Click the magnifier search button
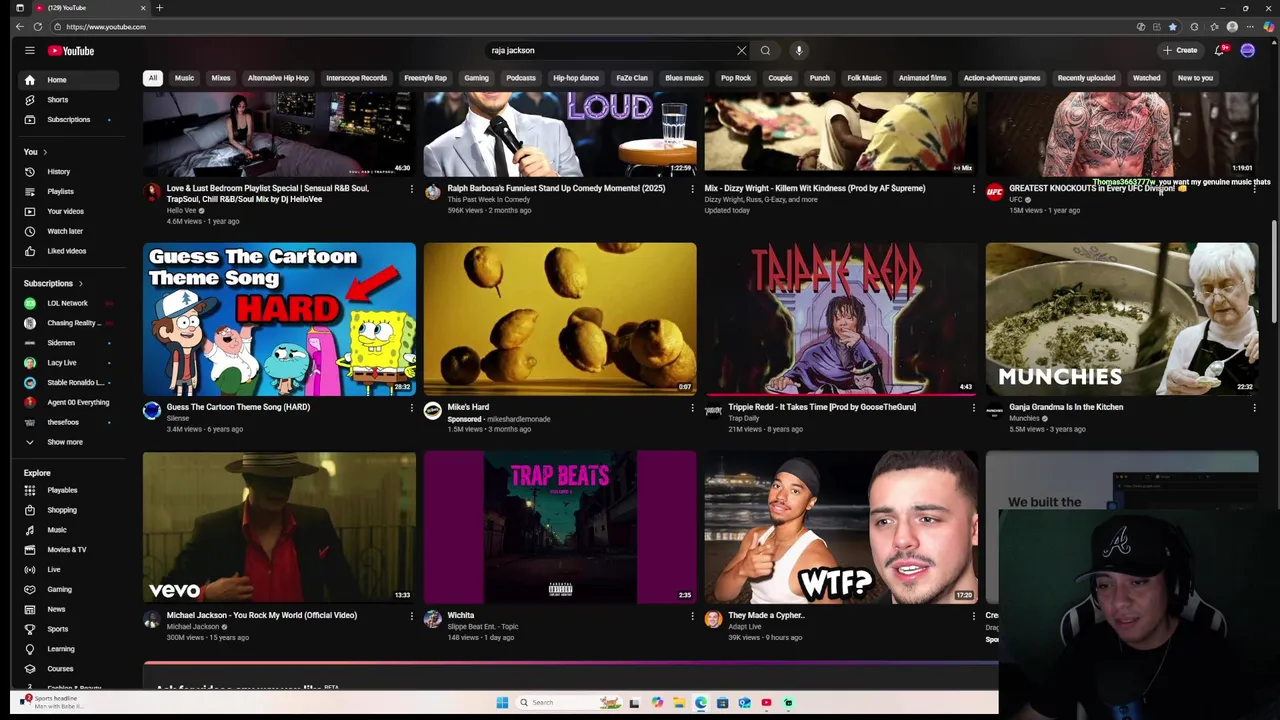 (765, 50)
